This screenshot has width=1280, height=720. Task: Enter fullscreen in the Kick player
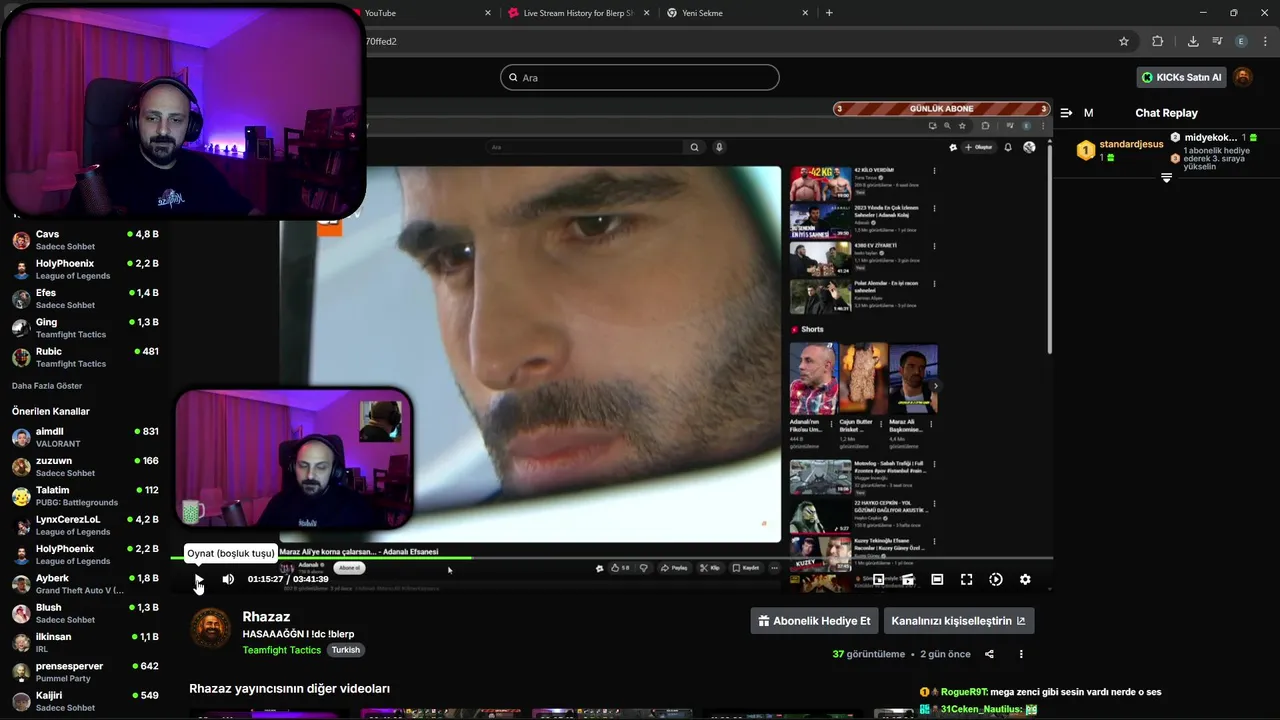967,579
